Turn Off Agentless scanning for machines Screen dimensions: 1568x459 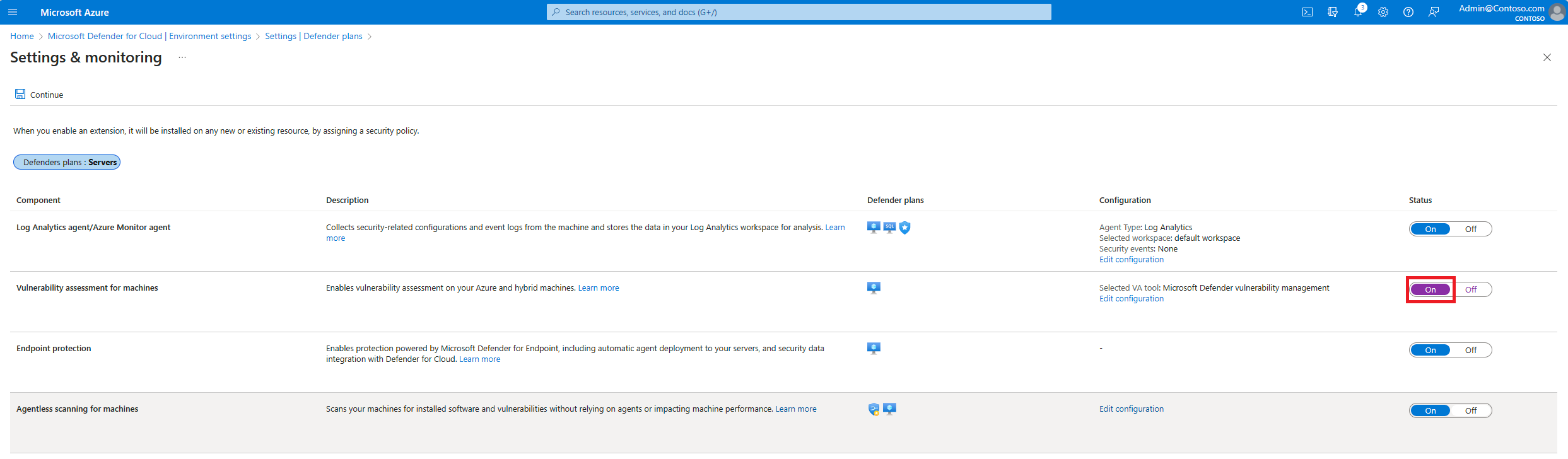click(x=1471, y=410)
